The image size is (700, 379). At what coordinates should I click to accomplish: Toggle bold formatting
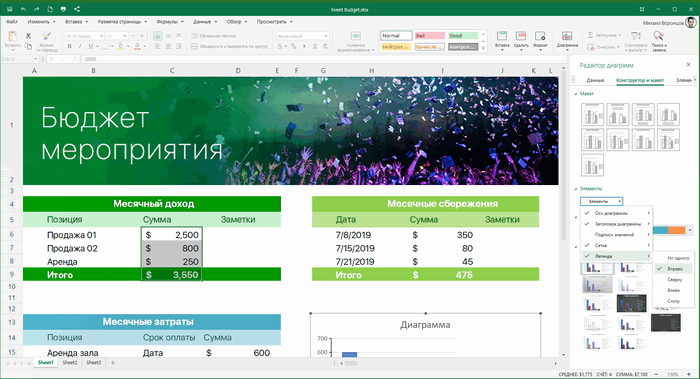[x=69, y=46]
